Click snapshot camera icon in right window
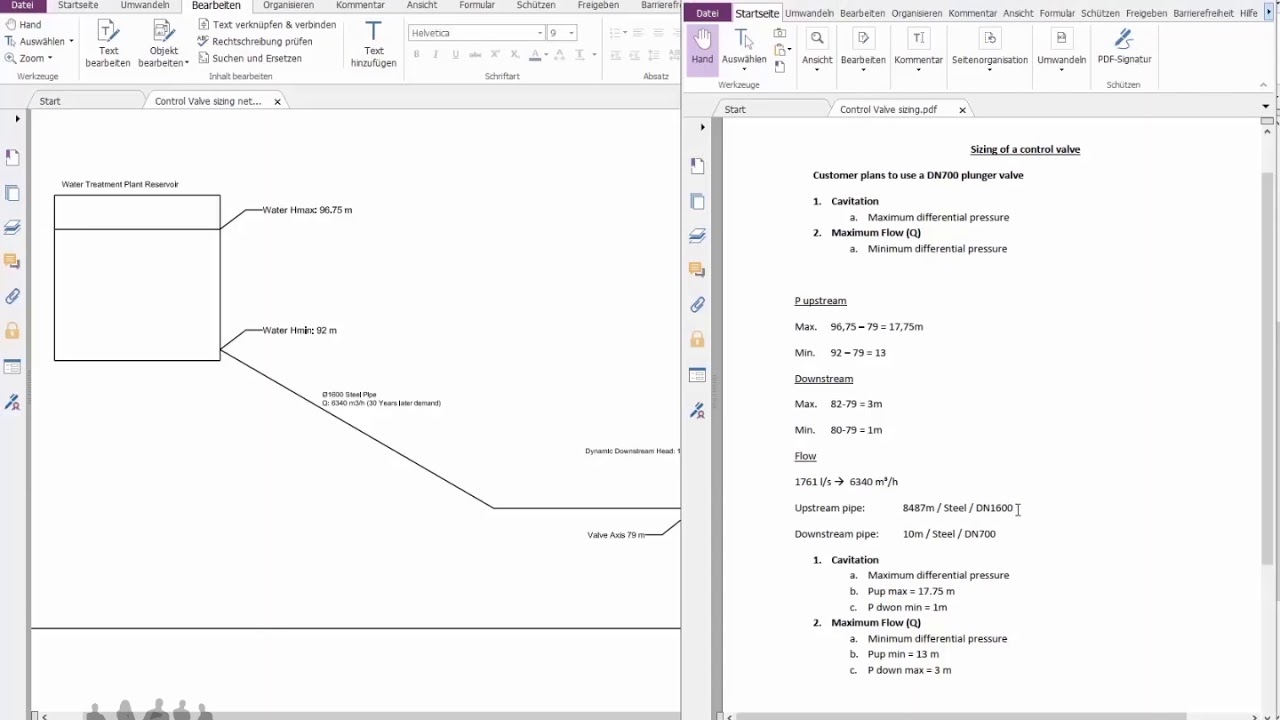Screen dimensions: 1280x720 point(780,33)
